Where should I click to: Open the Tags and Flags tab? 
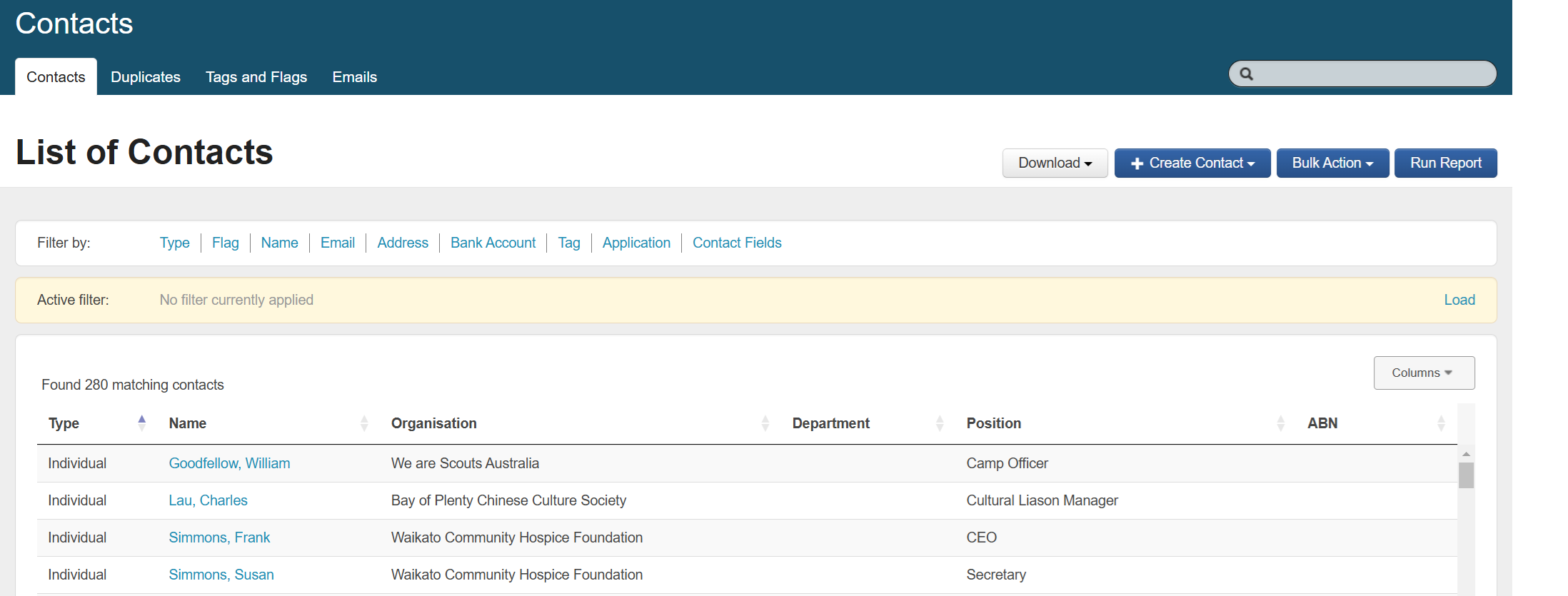click(x=256, y=77)
